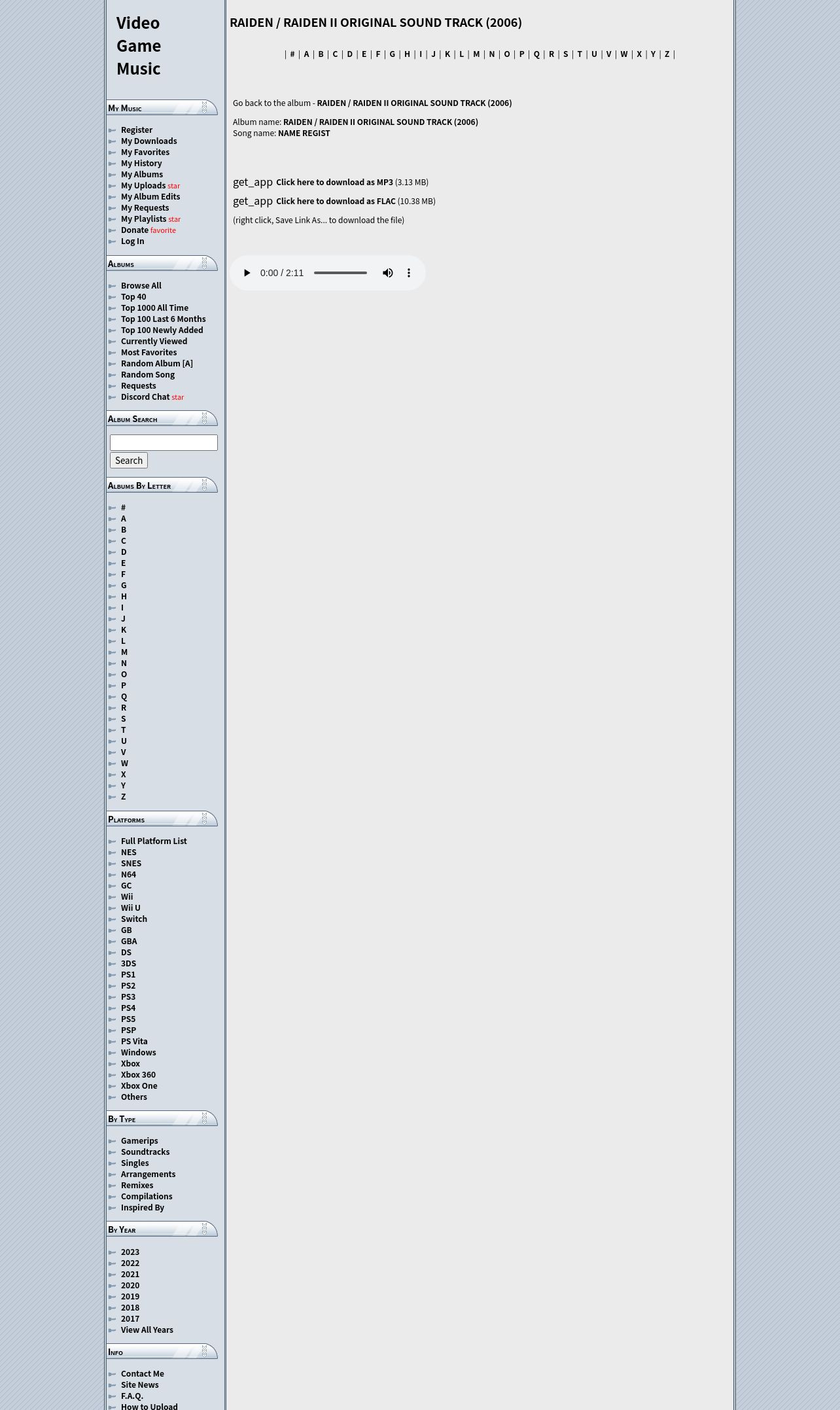Click Log In
This screenshot has height=1410, width=840.
pos(132,241)
